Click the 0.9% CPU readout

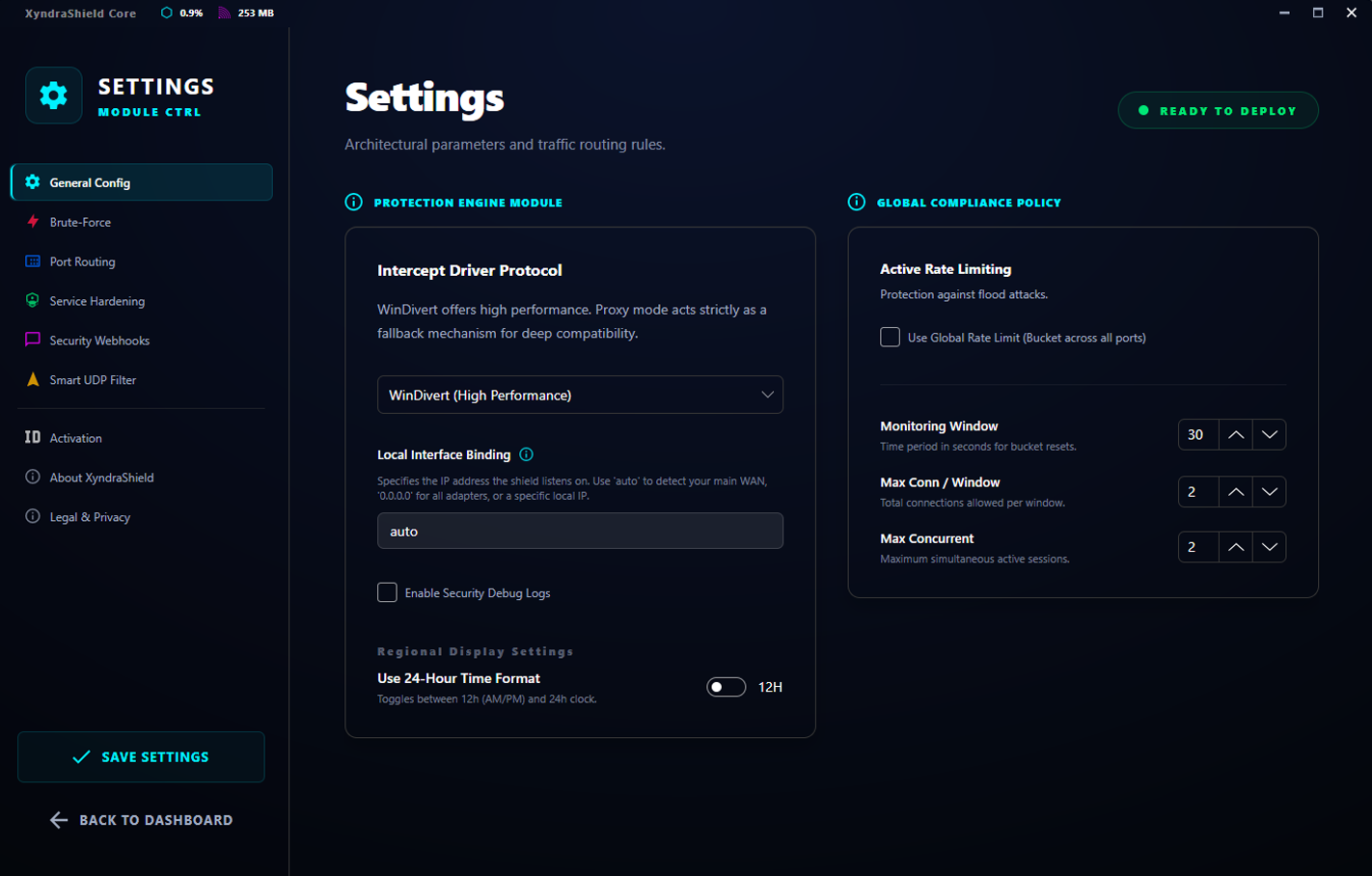click(x=191, y=14)
